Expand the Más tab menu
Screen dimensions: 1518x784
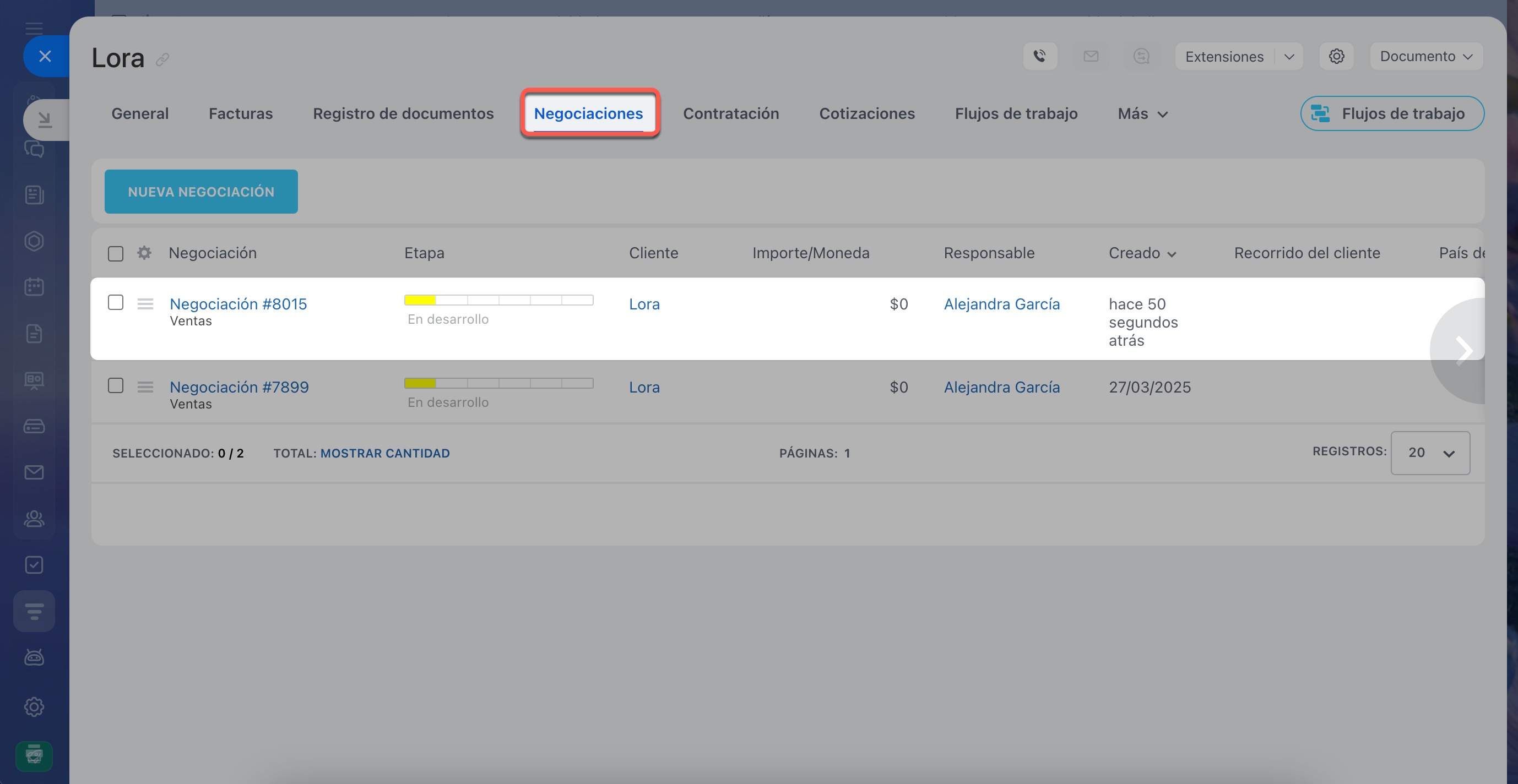1142,113
